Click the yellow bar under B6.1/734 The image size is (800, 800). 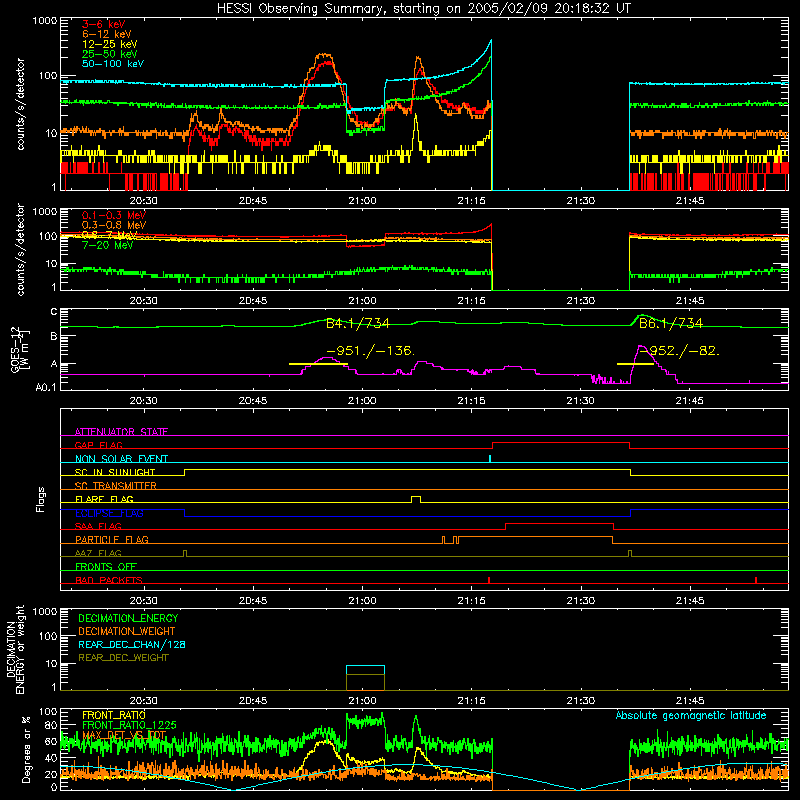(635, 364)
